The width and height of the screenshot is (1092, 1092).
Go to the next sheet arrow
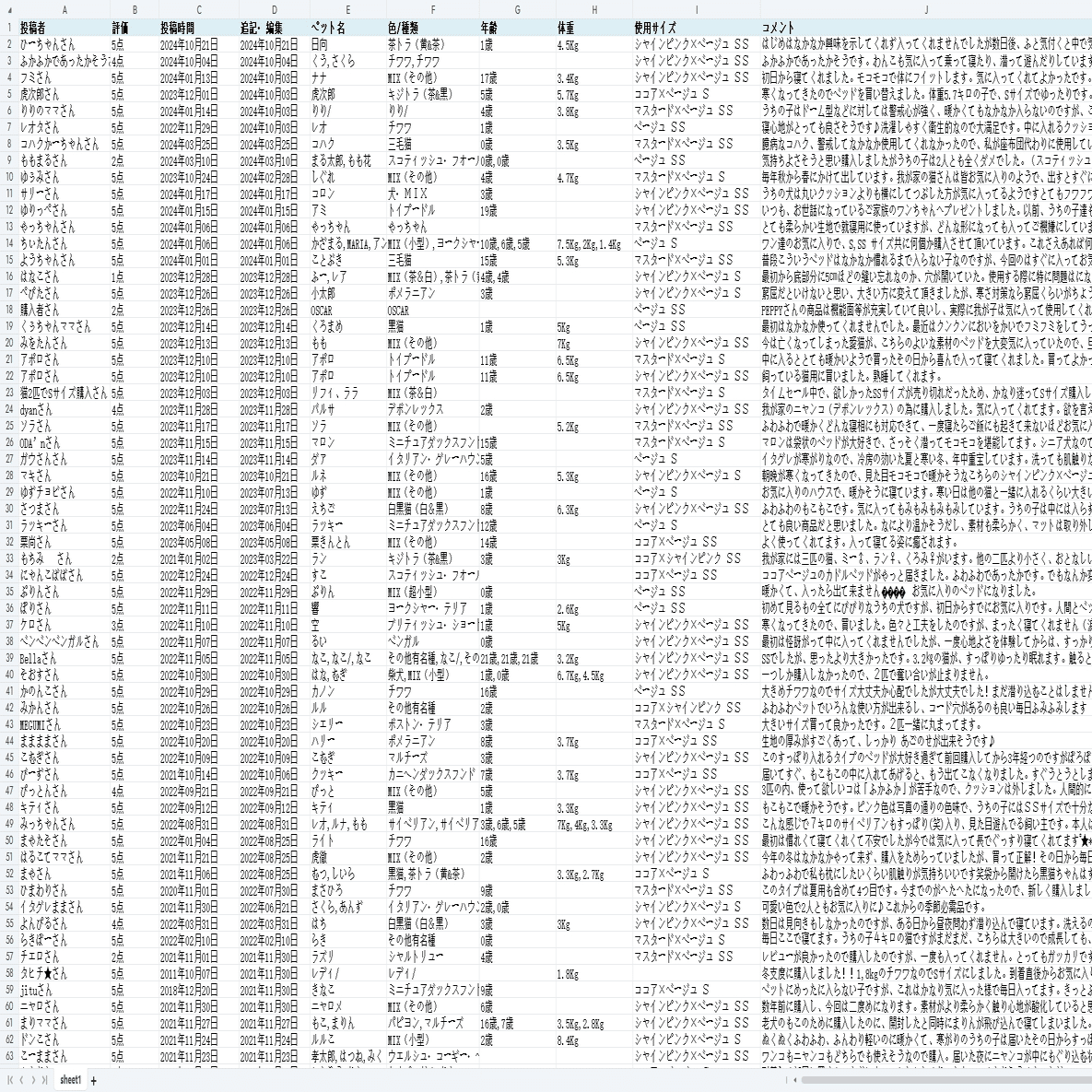[x=33, y=1080]
